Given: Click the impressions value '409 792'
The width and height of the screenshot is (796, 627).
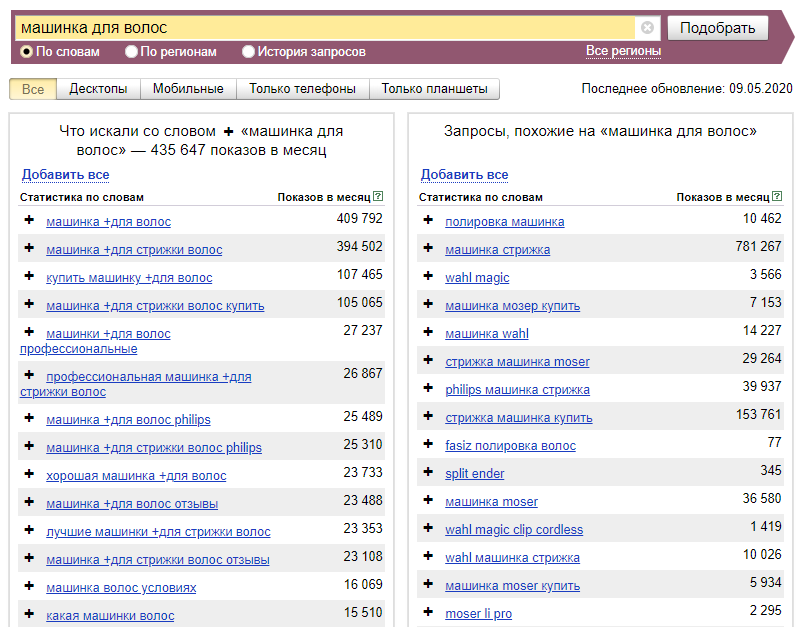Looking at the screenshot, I should (359, 218).
